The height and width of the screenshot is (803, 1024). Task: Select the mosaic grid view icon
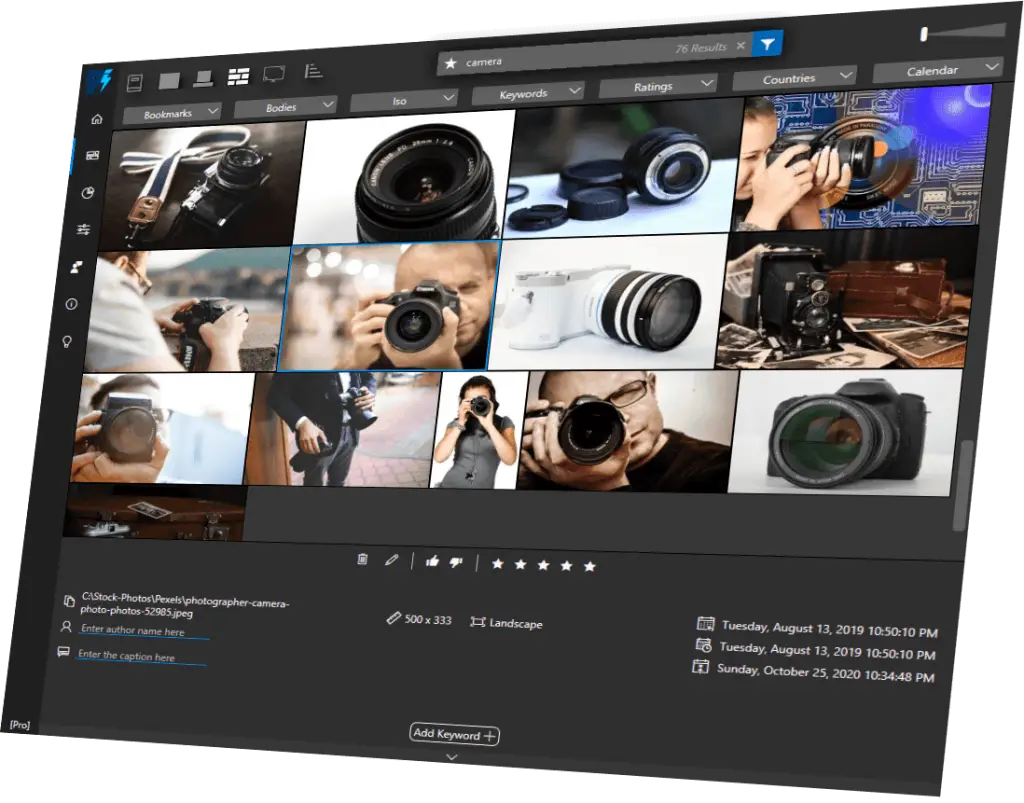point(238,77)
